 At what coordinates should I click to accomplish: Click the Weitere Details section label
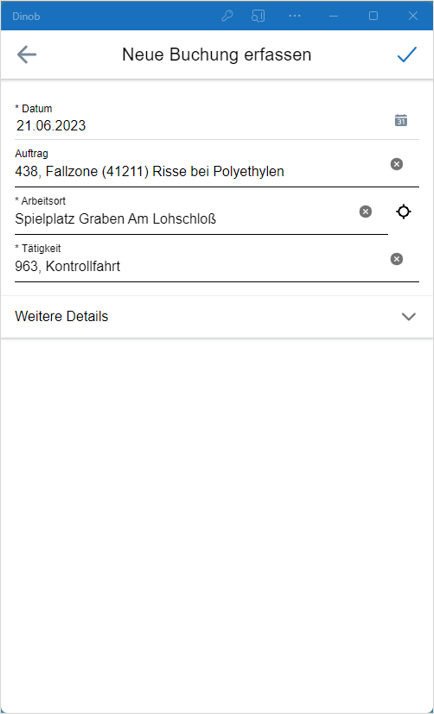tap(61, 316)
